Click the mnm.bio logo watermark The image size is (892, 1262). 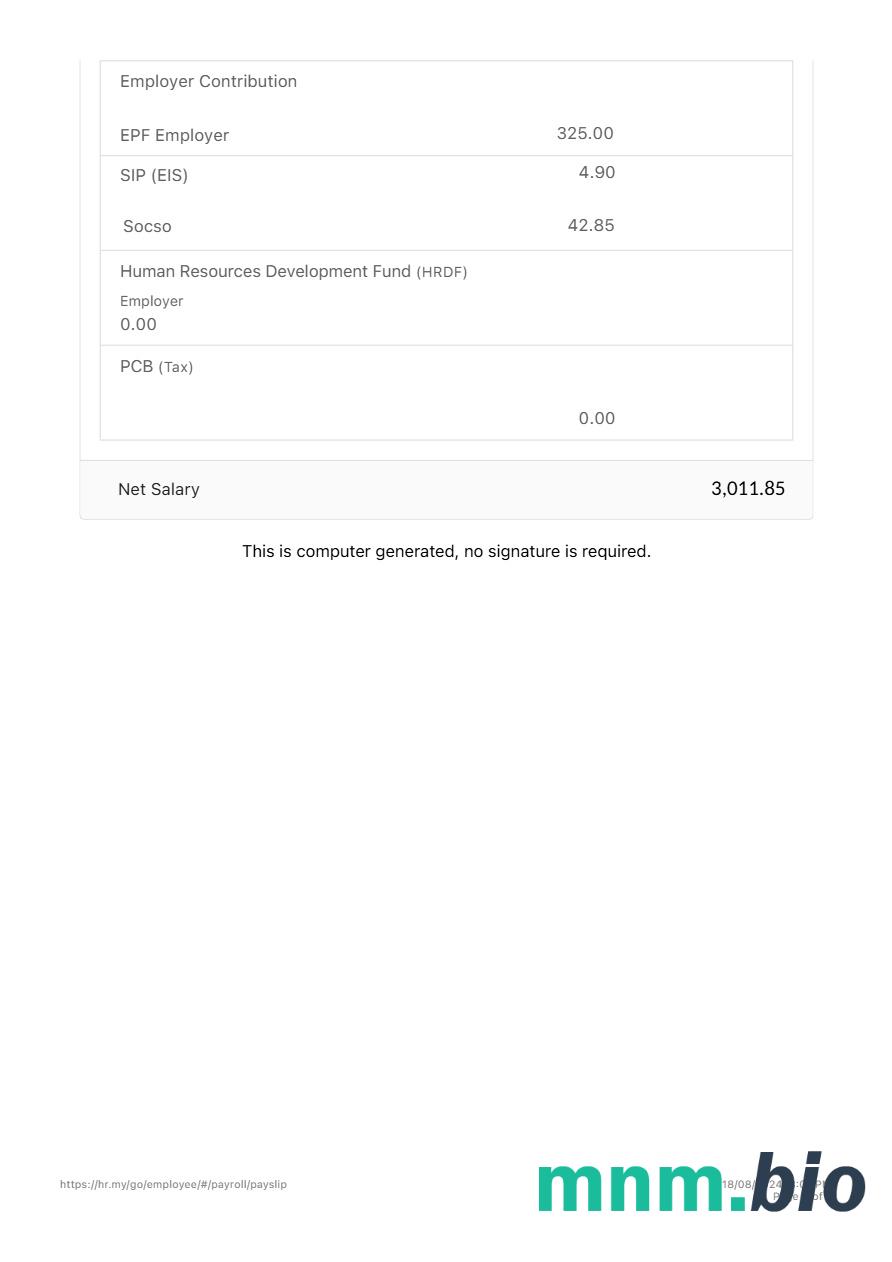[700, 1186]
